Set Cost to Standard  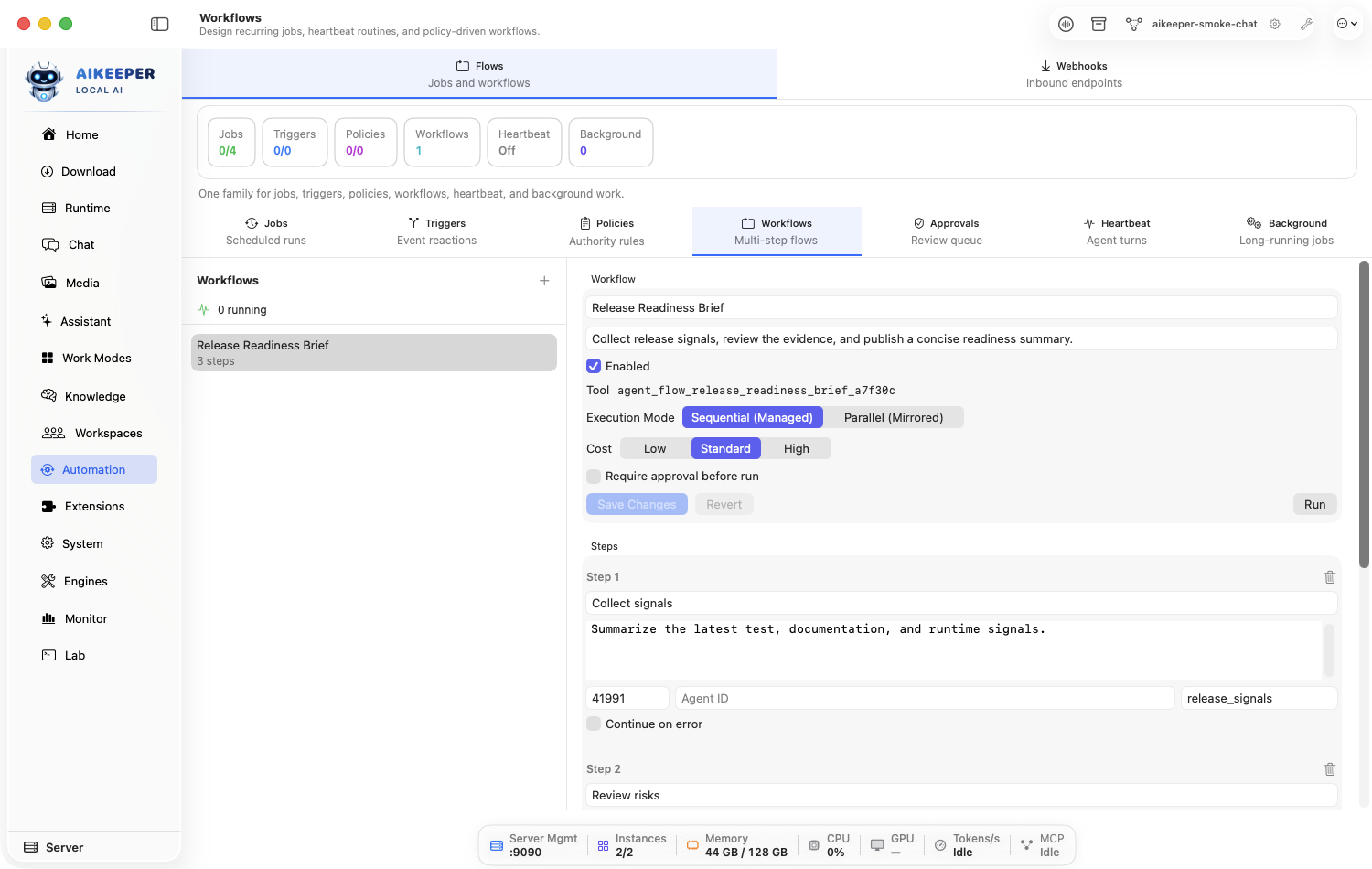tap(725, 448)
